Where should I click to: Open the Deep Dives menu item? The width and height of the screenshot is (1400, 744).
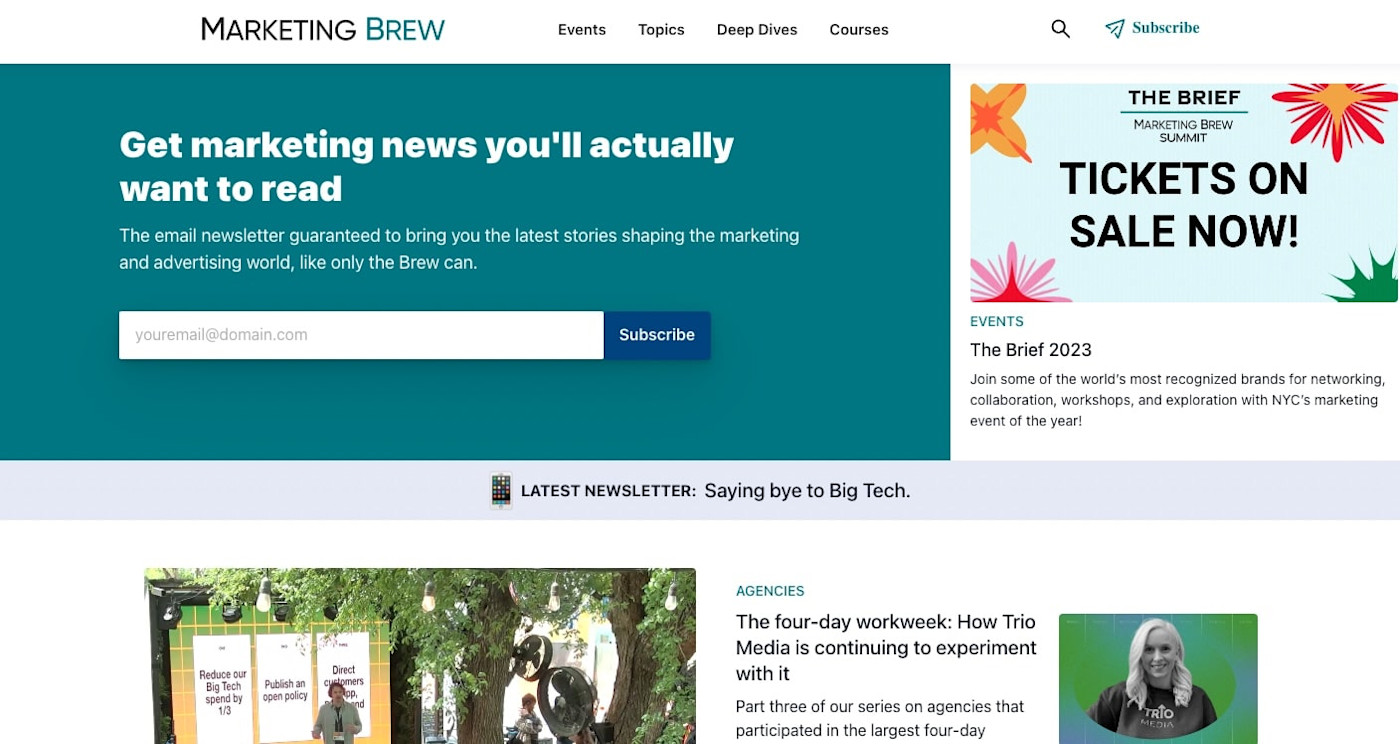tap(757, 30)
